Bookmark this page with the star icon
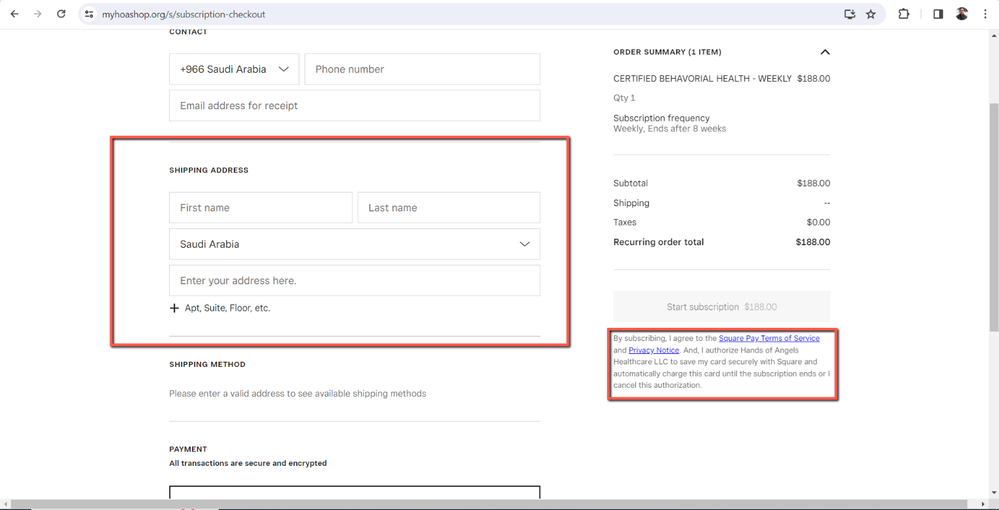The height and width of the screenshot is (510, 999). pos(871,14)
